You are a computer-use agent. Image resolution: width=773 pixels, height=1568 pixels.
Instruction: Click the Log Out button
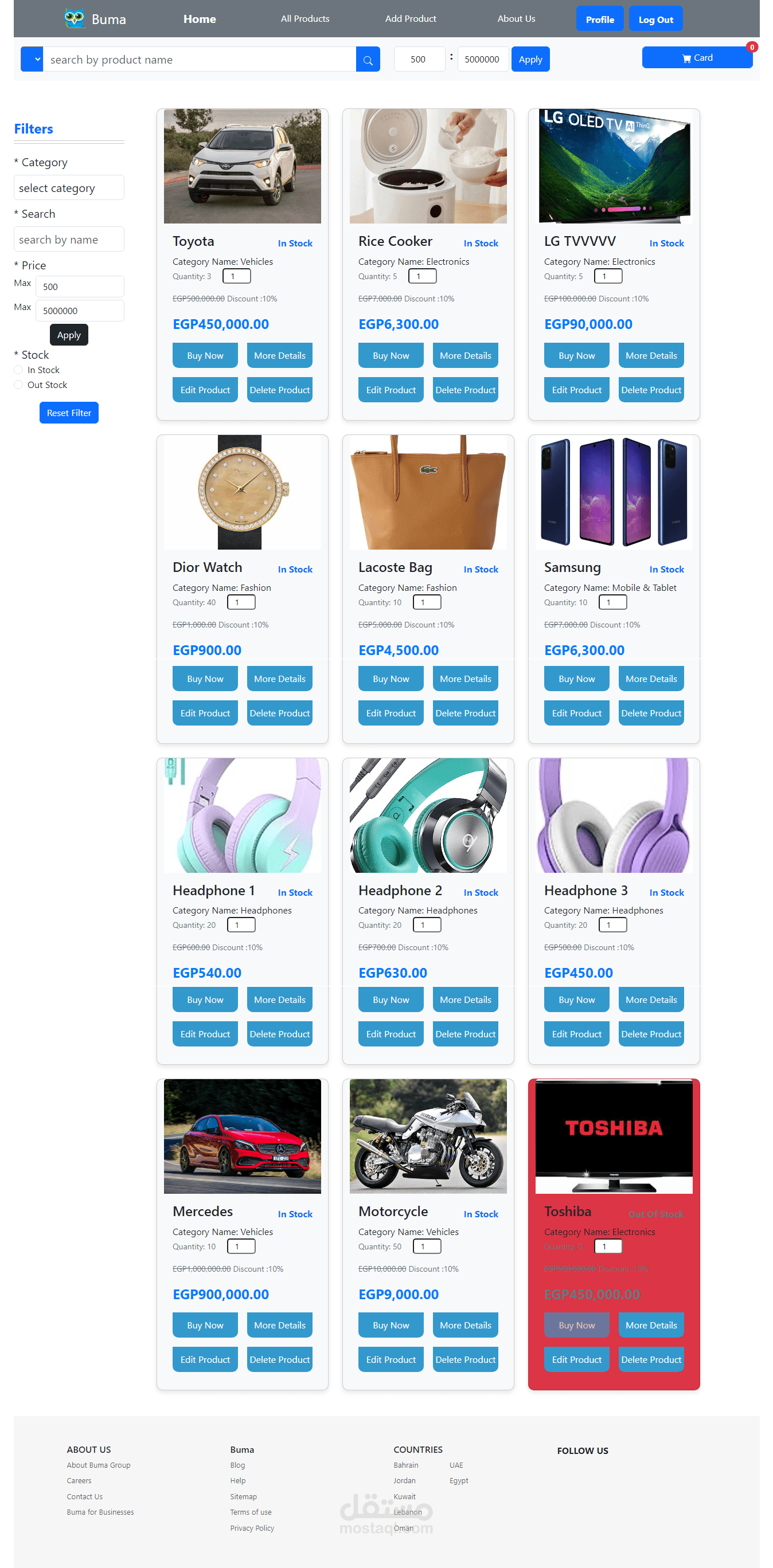pyautogui.click(x=655, y=19)
